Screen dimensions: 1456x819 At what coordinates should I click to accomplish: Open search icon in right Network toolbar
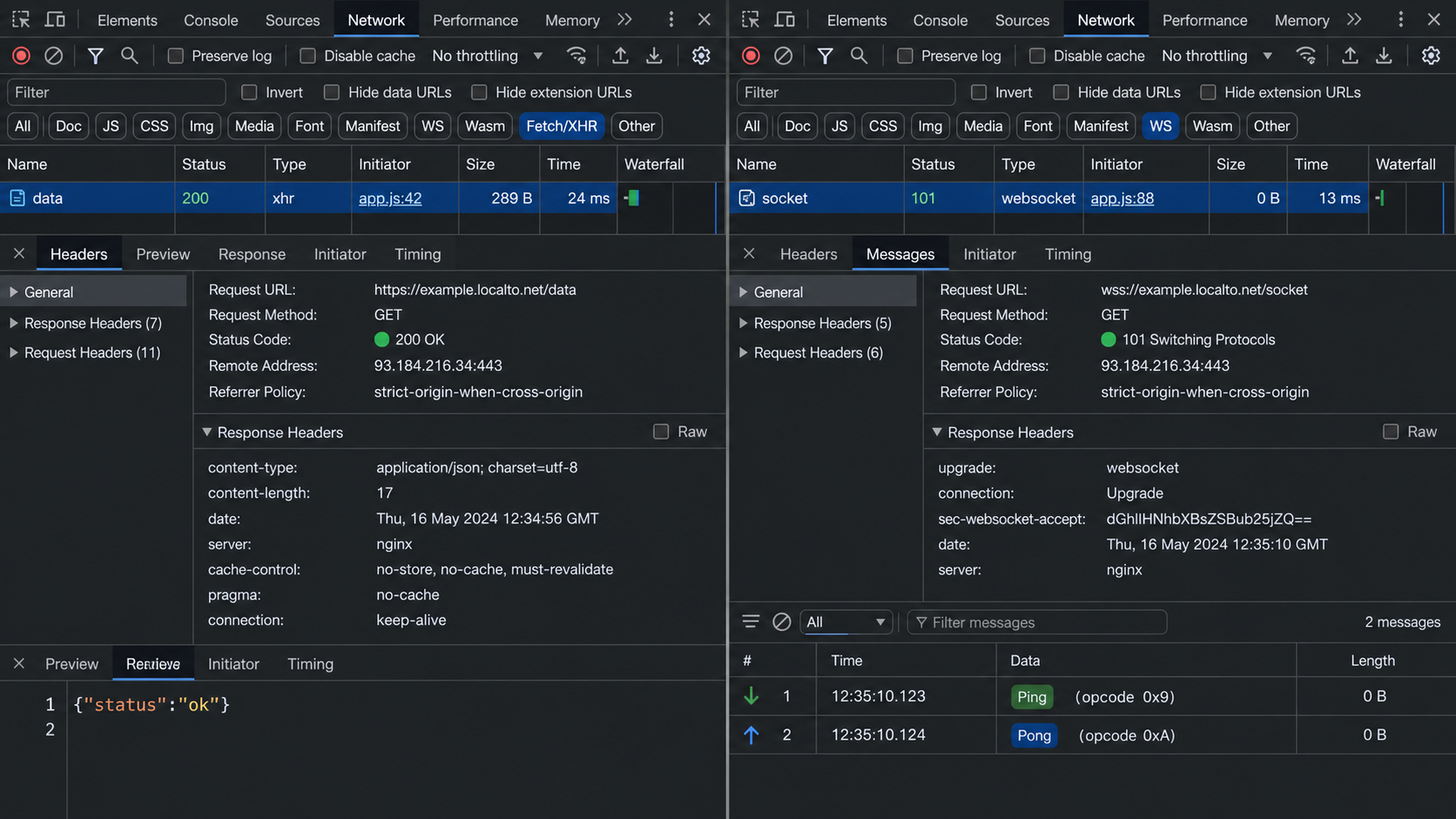point(859,56)
